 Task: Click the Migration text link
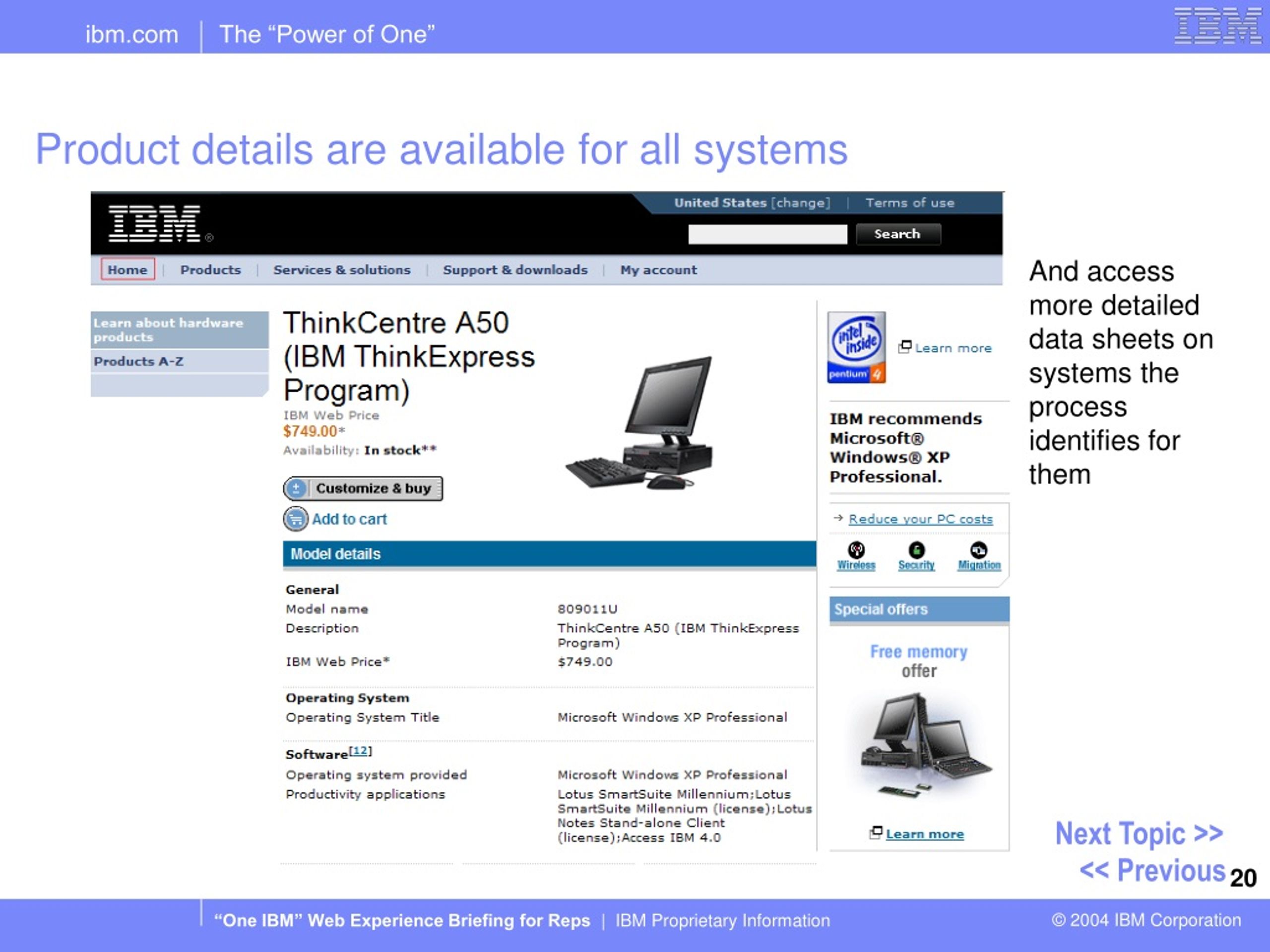[979, 565]
